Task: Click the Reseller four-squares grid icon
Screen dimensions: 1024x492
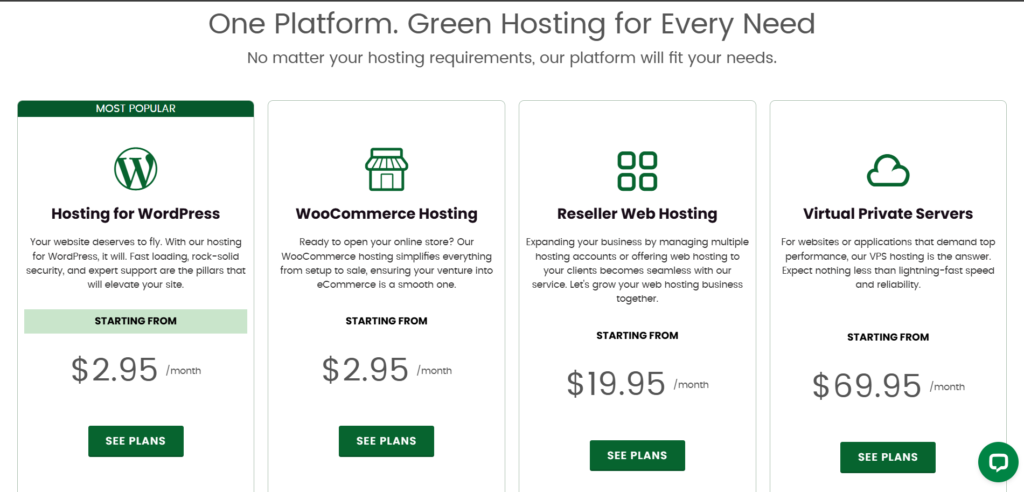Action: (x=637, y=170)
